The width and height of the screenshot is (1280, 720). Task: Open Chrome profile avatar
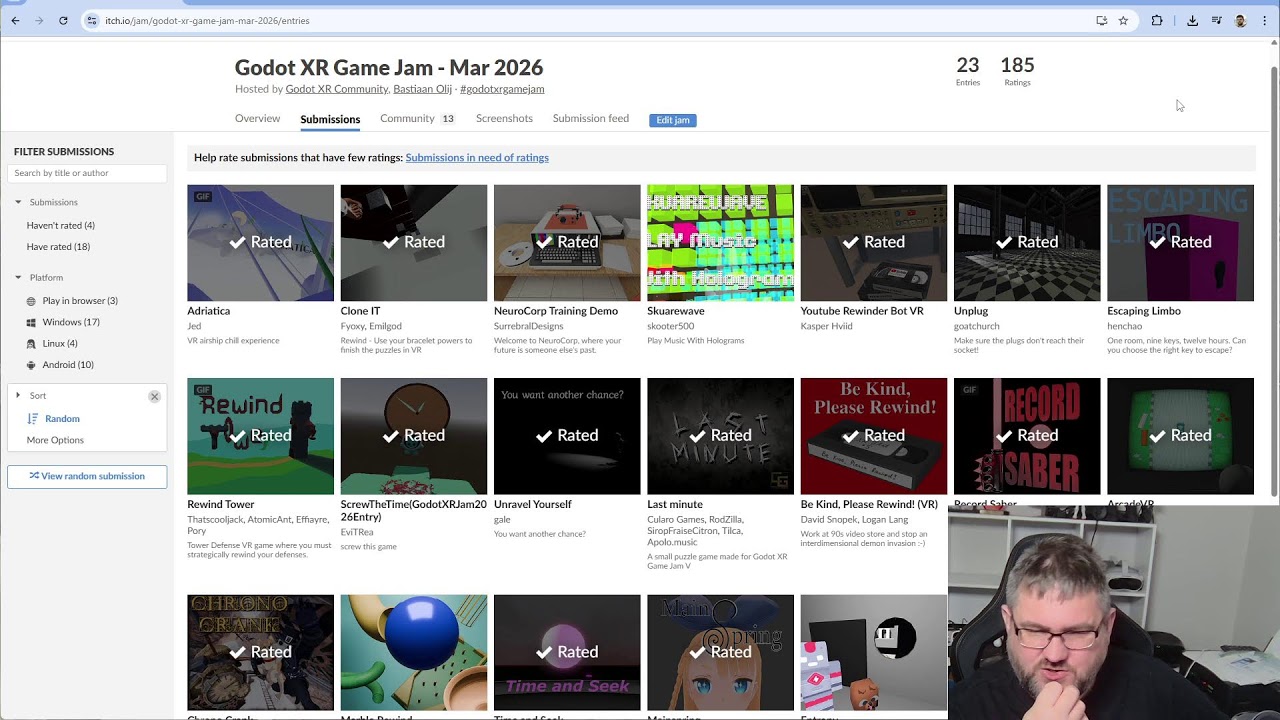1240,20
